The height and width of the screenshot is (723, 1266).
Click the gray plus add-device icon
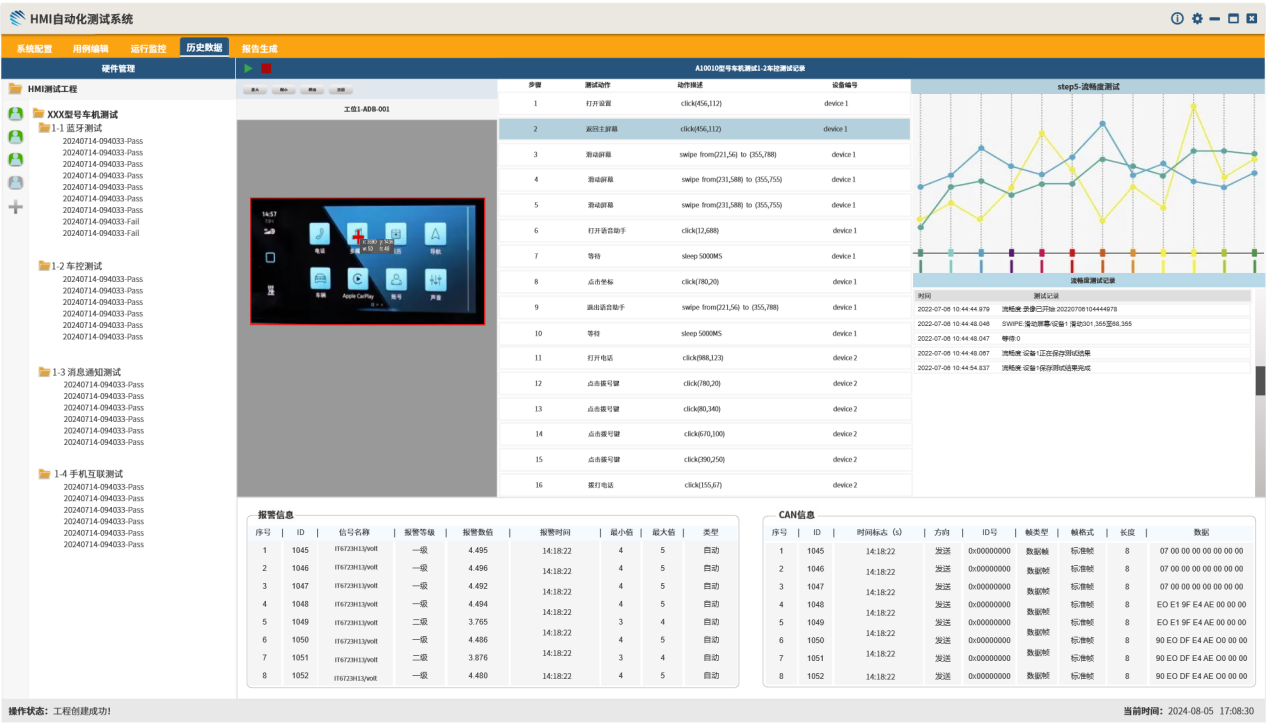tap(16, 207)
